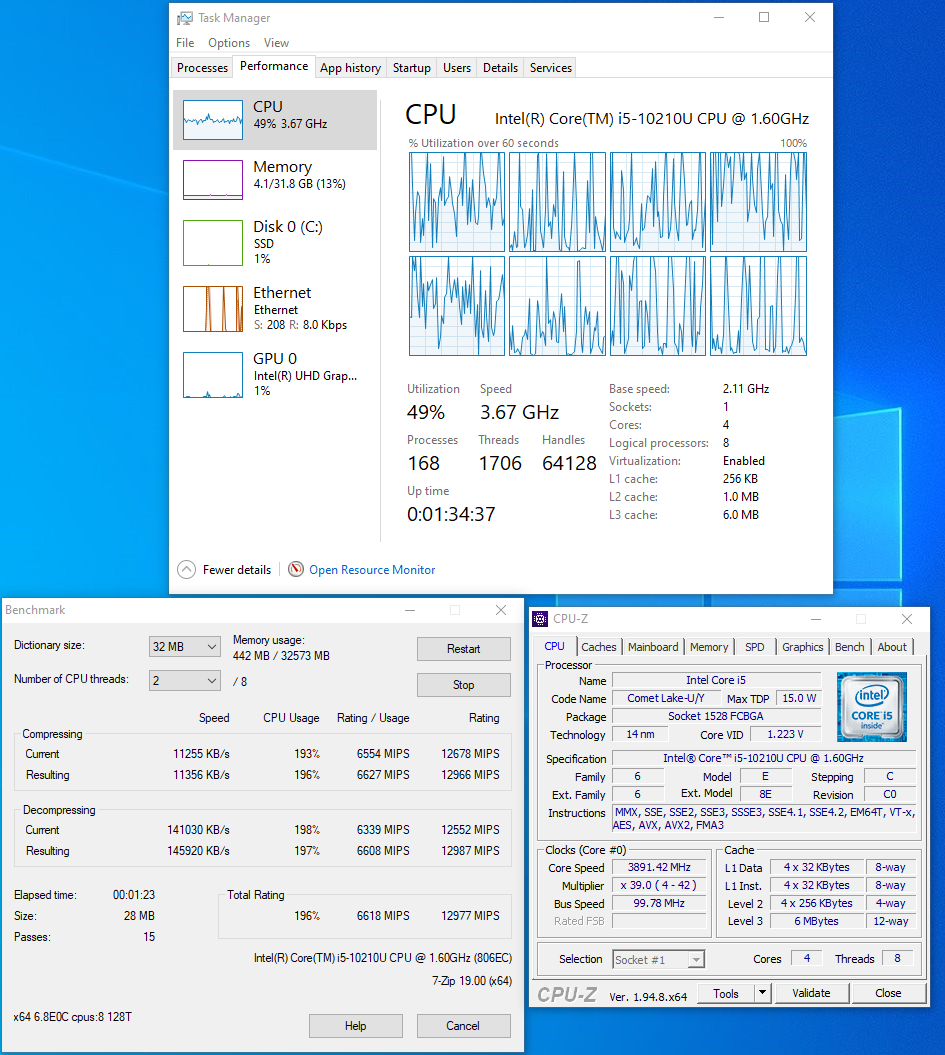945x1055 pixels.
Task: Switch to the About tab in CPU-Z
Action: [x=892, y=647]
